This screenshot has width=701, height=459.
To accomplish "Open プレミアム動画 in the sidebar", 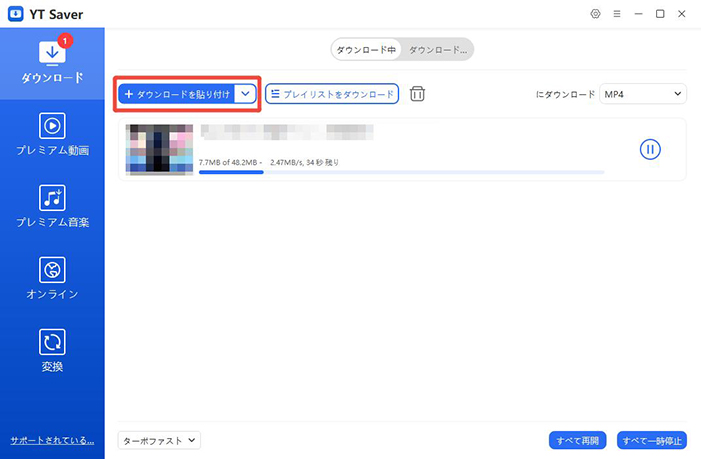I will [x=52, y=135].
